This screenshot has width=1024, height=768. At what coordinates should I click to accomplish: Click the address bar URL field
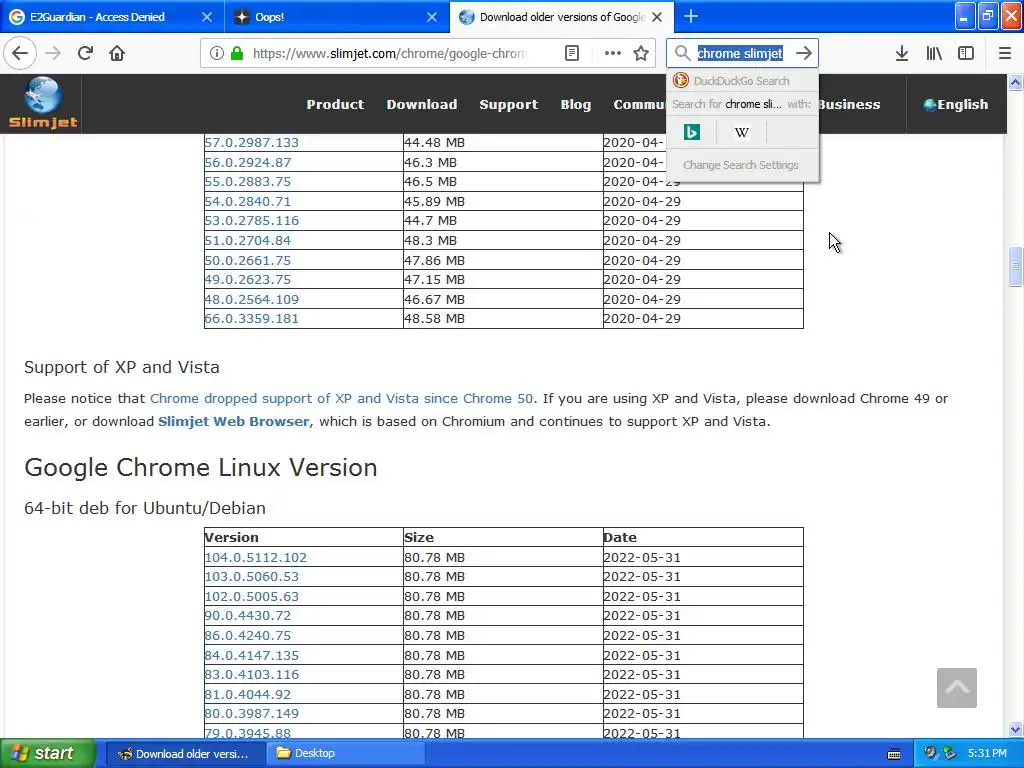389,53
